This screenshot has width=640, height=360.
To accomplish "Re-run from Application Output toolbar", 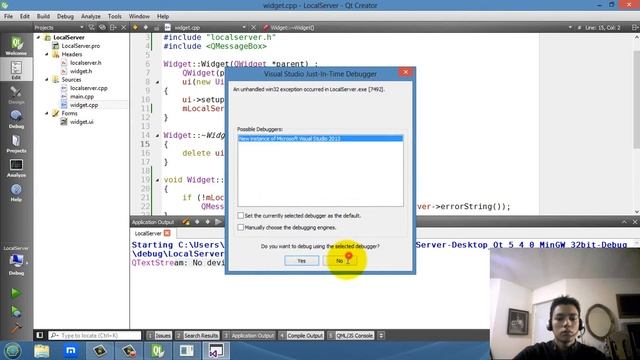I will (x=218, y=222).
